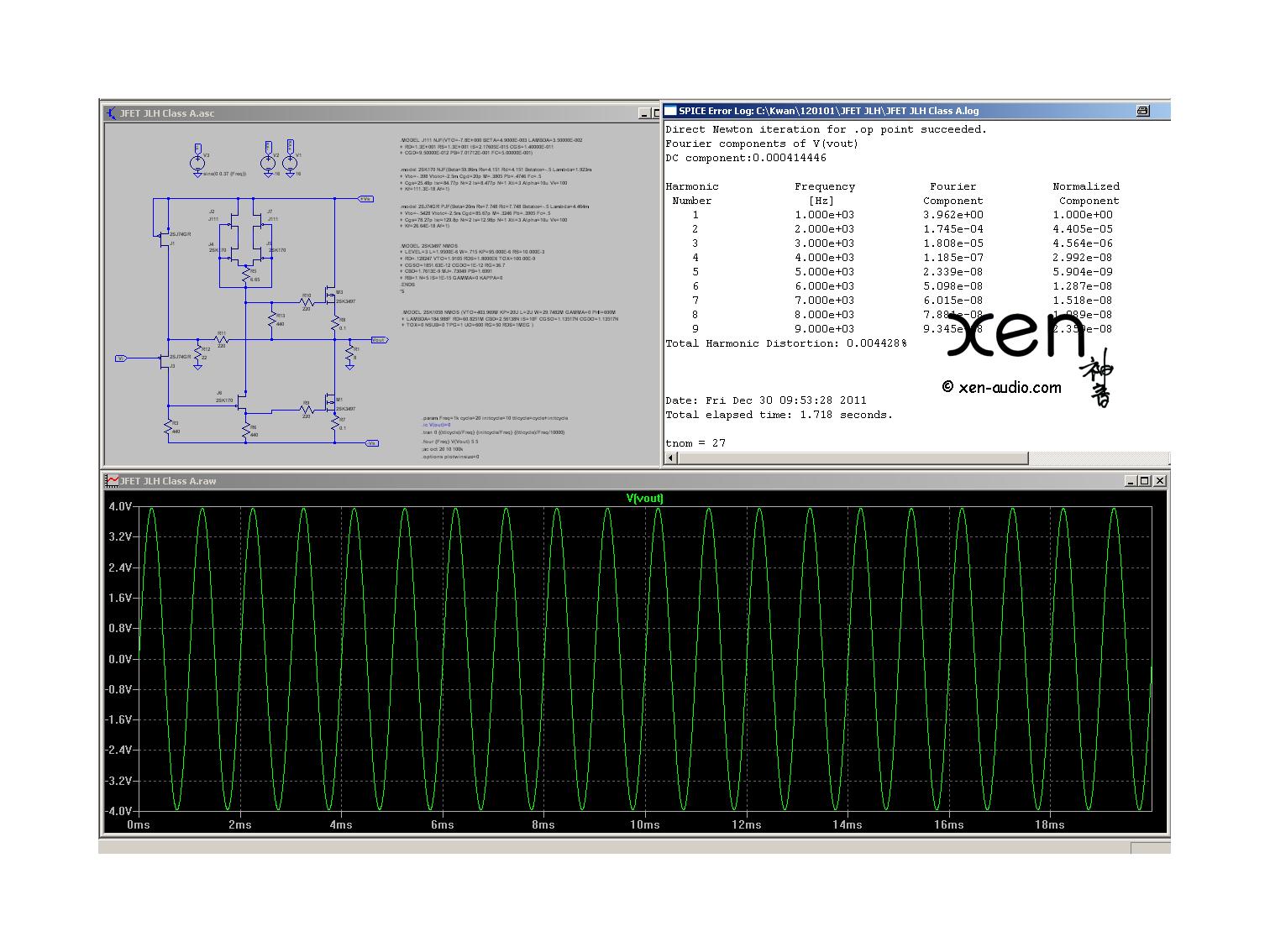Click the -Vs net label in schematic

coord(372,442)
